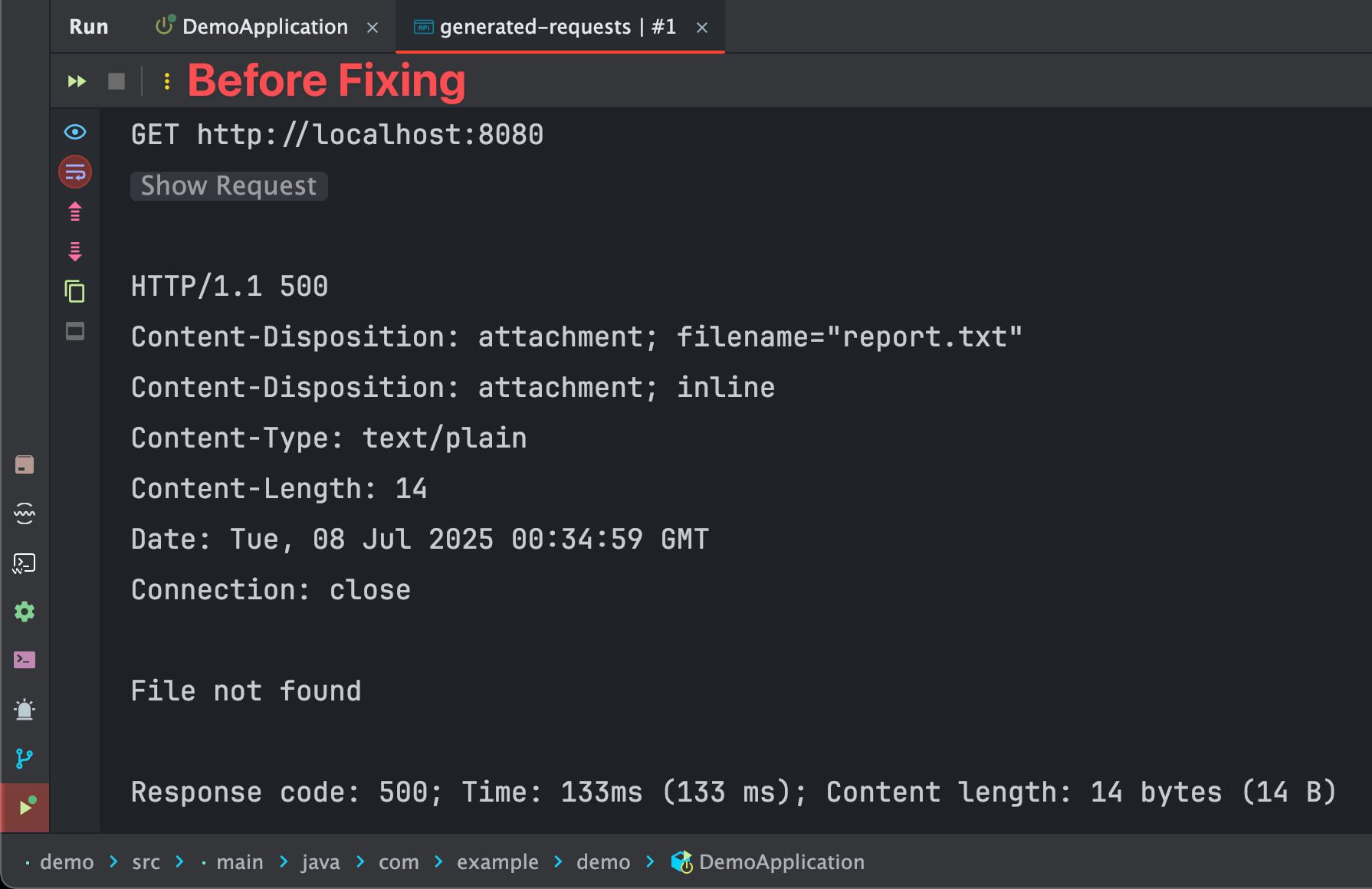Close the DemoApplication tab

(x=373, y=28)
